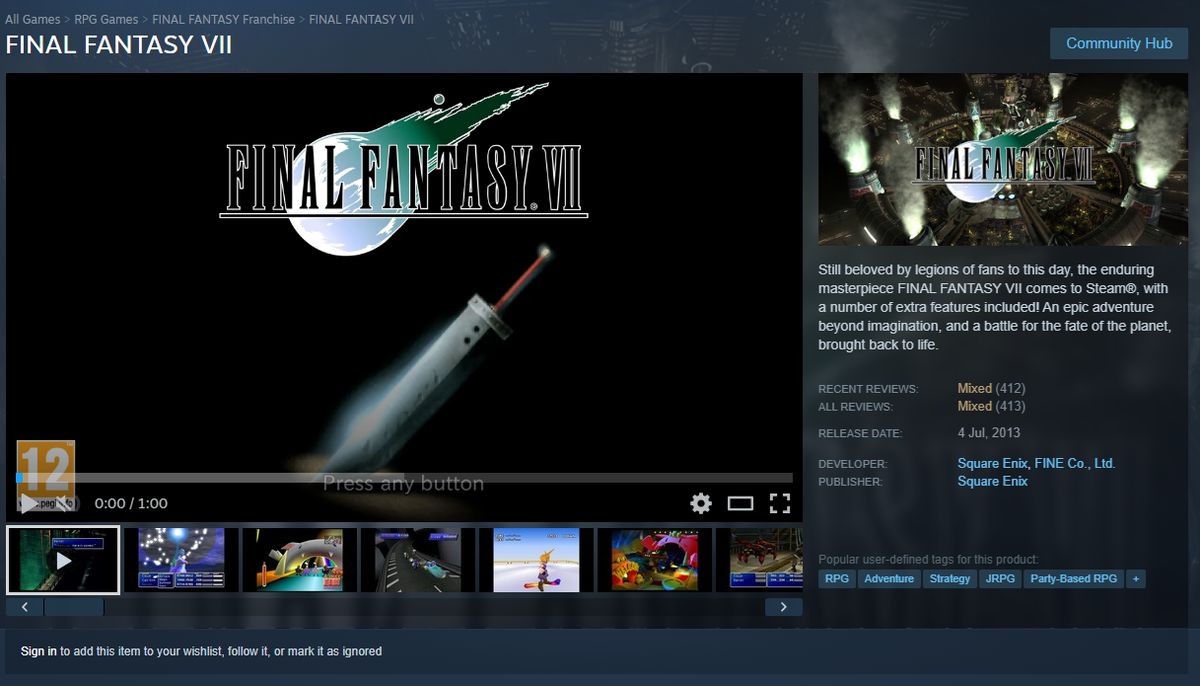Open screenshot thumbnail of snowboarding character

[x=536, y=560]
